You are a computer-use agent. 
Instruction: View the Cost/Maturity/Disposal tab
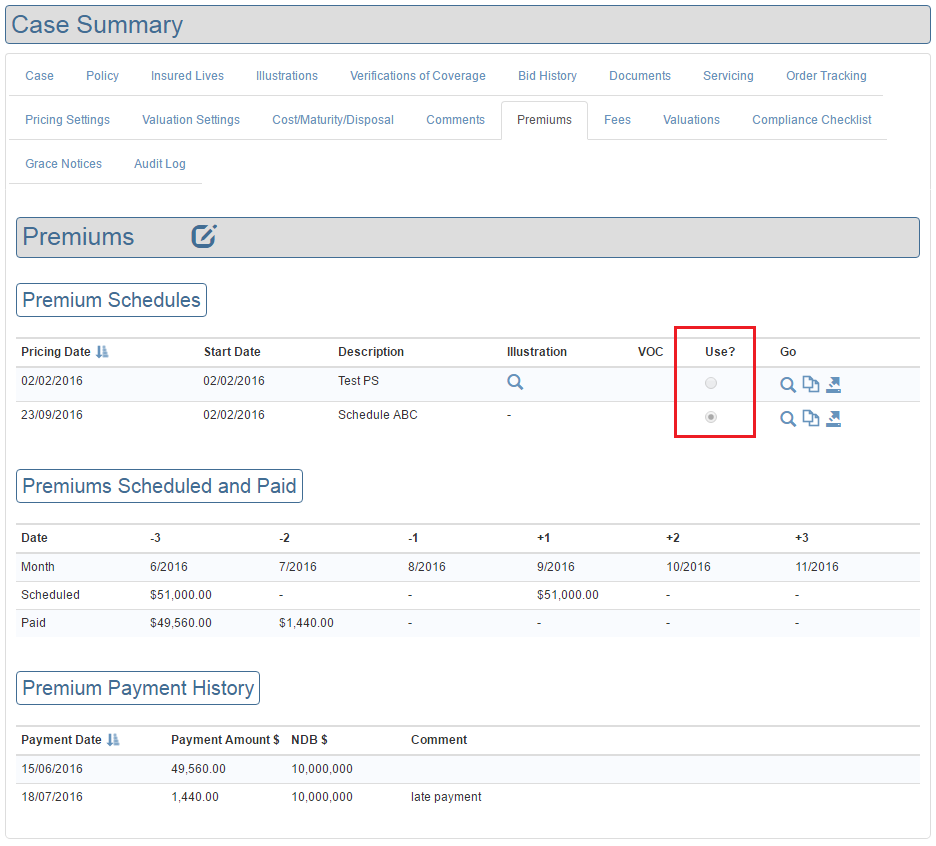click(333, 120)
